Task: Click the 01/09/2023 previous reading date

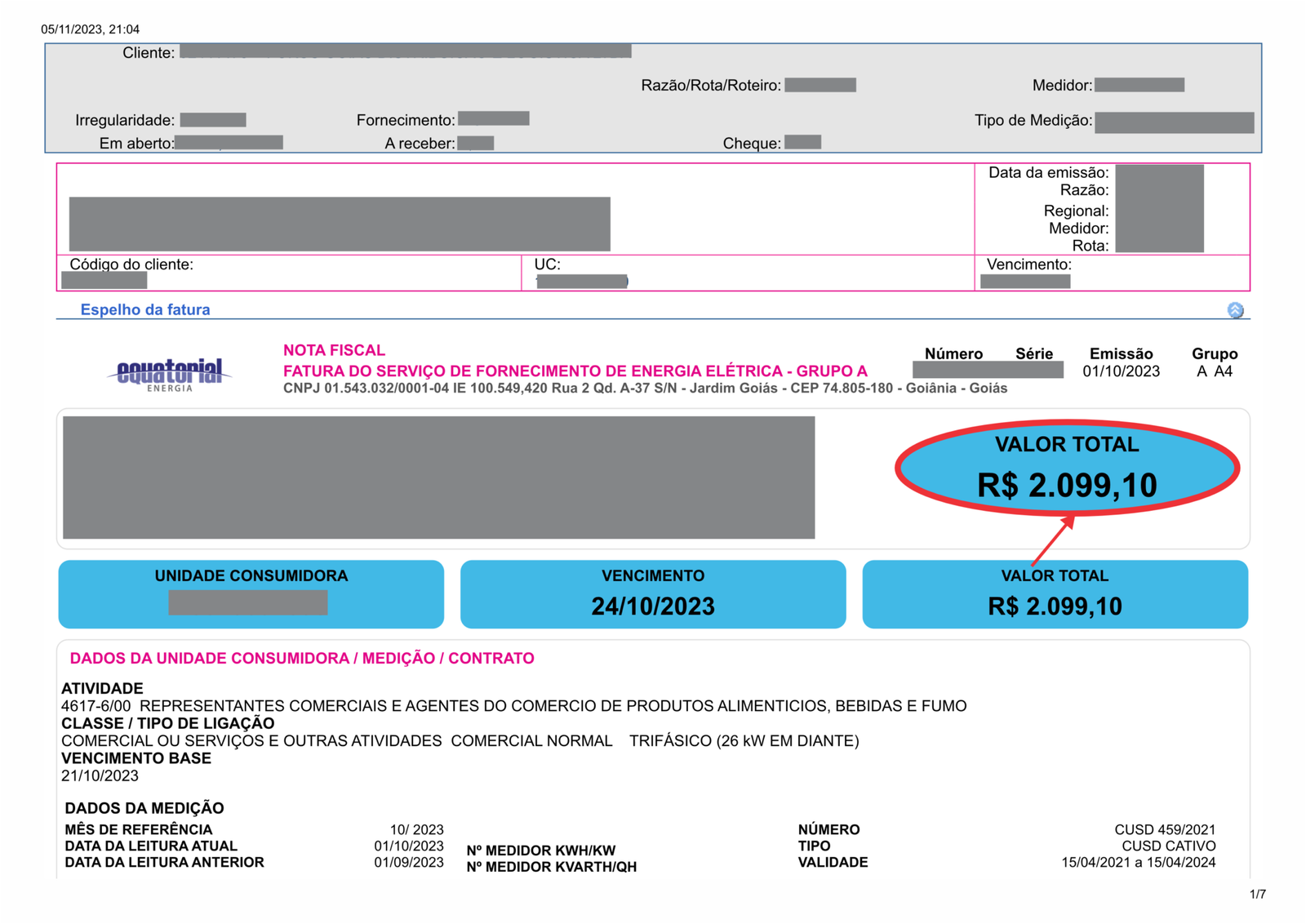Action: 409,863
